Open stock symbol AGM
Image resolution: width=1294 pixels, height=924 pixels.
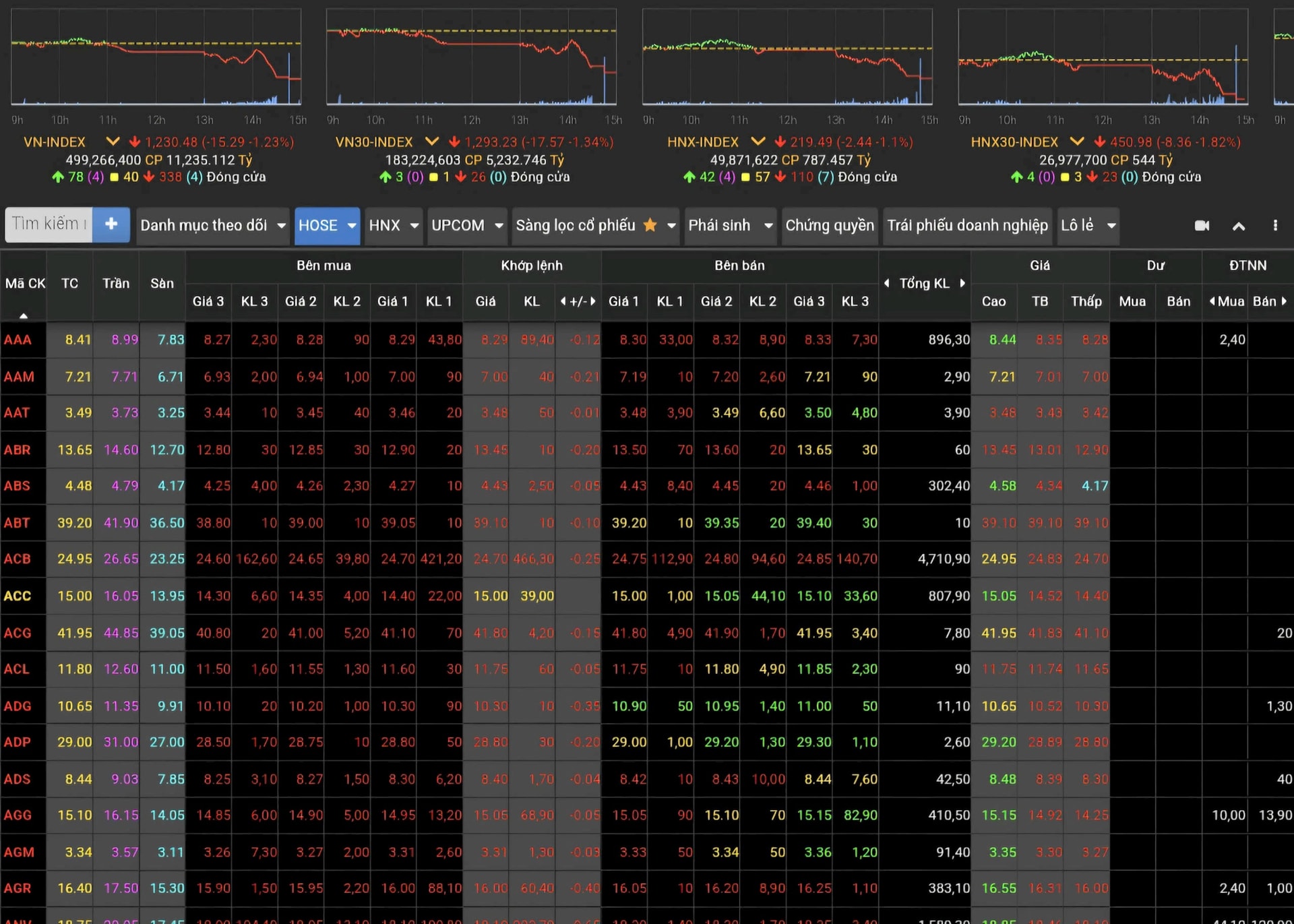pos(19,852)
